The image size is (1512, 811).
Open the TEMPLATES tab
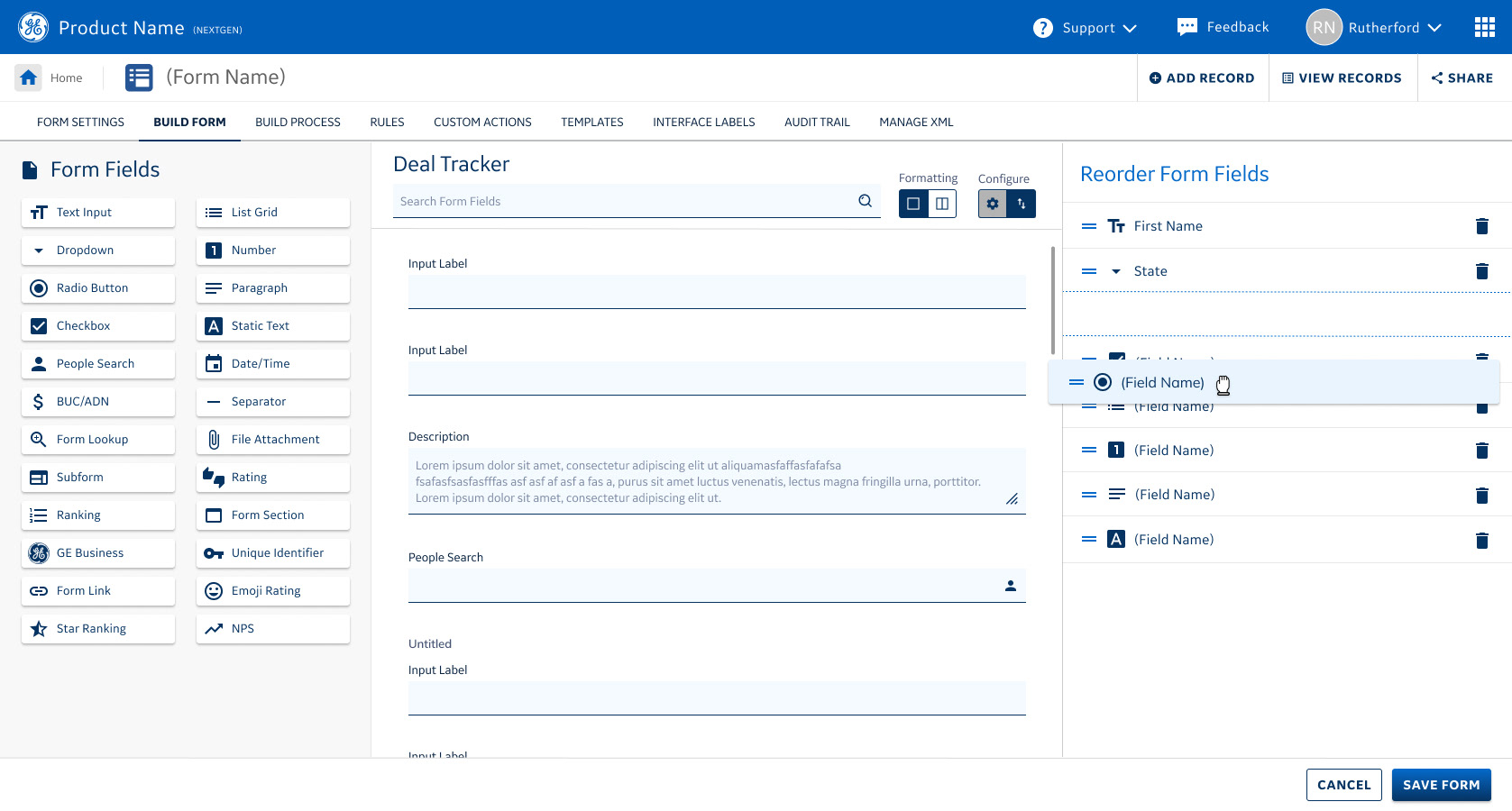(591, 122)
